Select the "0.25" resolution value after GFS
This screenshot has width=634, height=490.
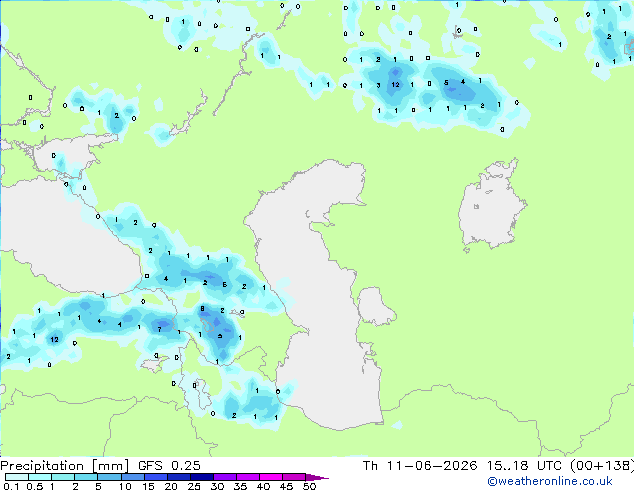click(186, 466)
